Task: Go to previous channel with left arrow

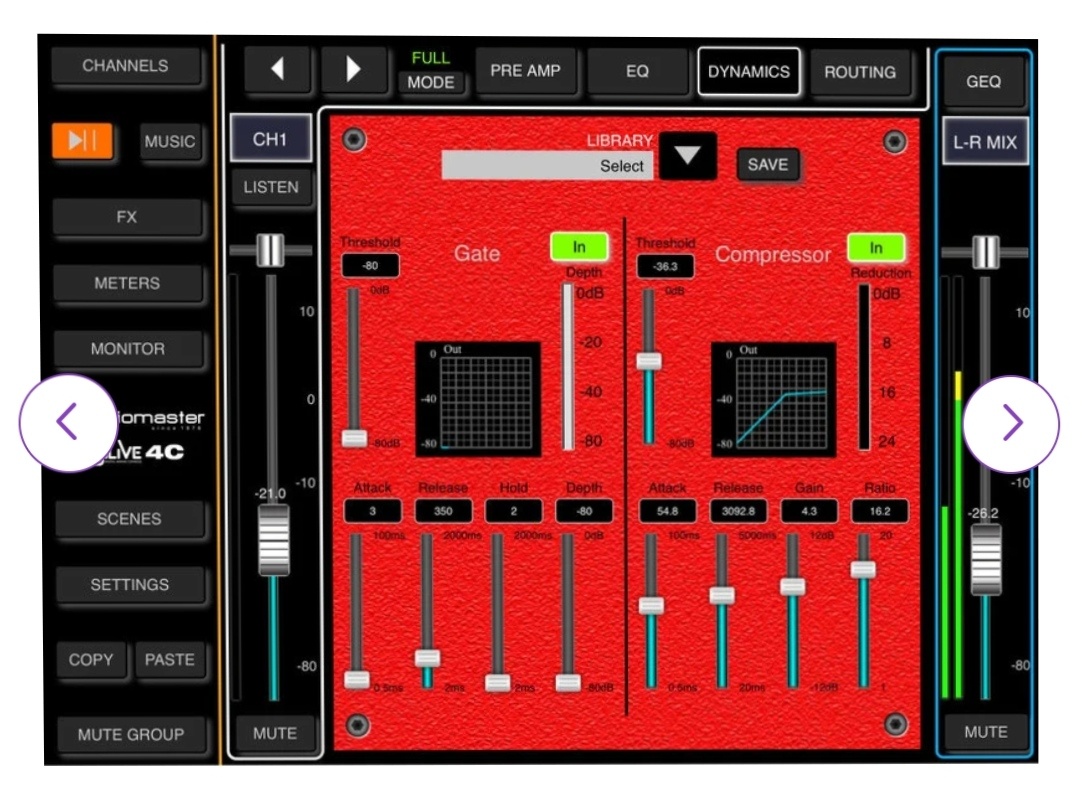Action: pyautogui.click(x=277, y=71)
